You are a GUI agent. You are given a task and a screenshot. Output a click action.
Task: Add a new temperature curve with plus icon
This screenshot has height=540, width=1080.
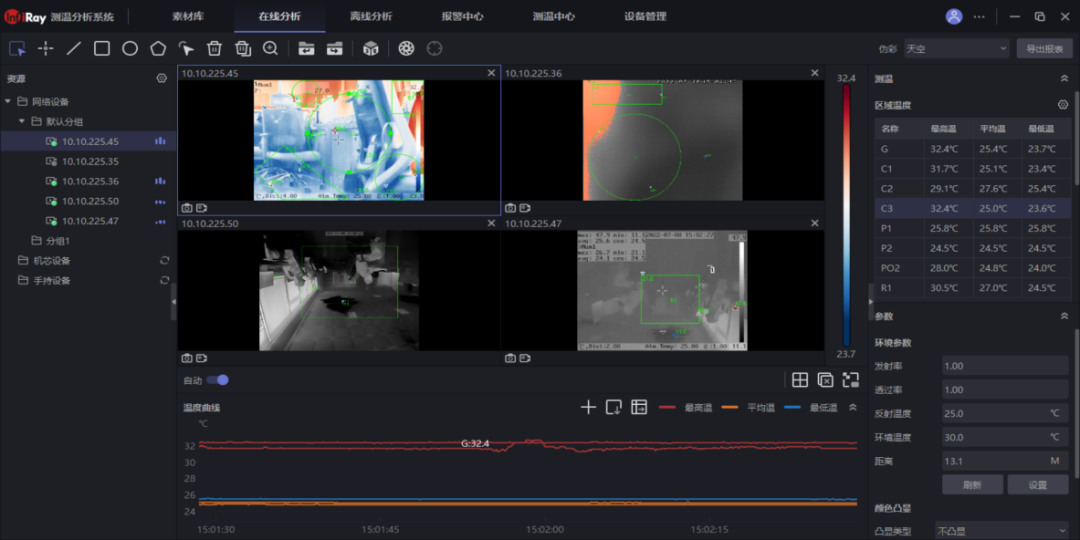pos(588,407)
